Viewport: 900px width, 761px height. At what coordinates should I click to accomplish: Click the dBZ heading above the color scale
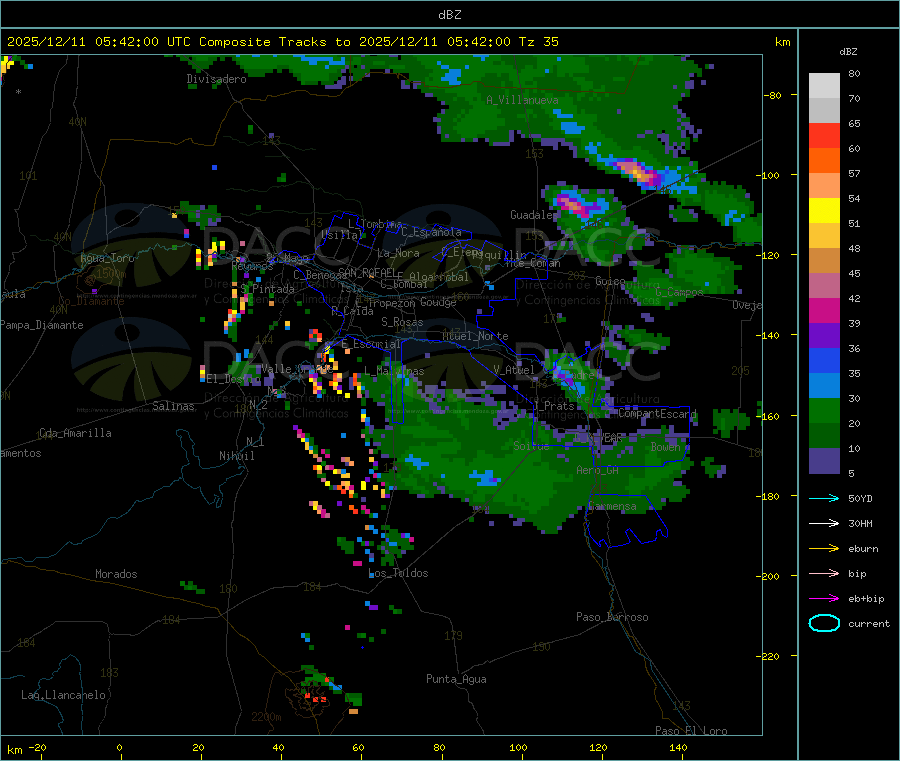848,52
